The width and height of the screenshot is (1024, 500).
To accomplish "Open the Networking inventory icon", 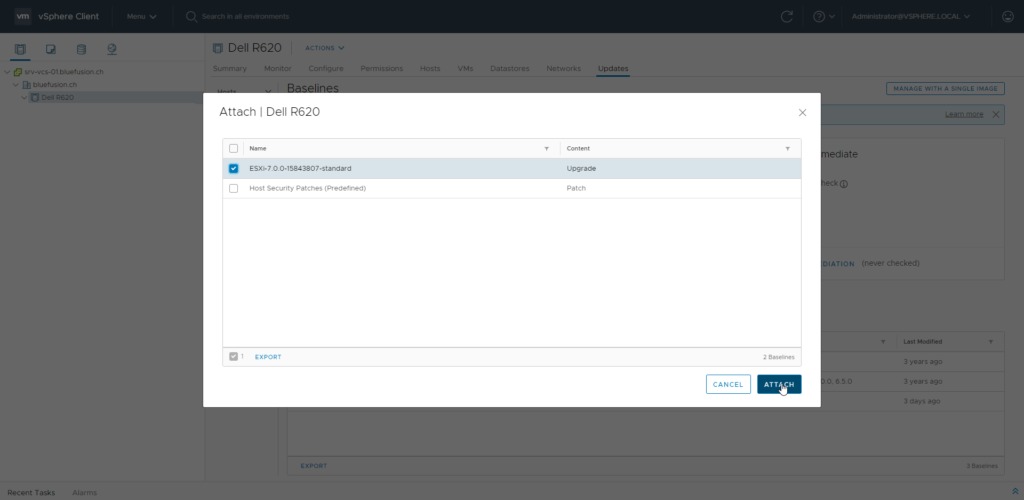I will point(112,49).
